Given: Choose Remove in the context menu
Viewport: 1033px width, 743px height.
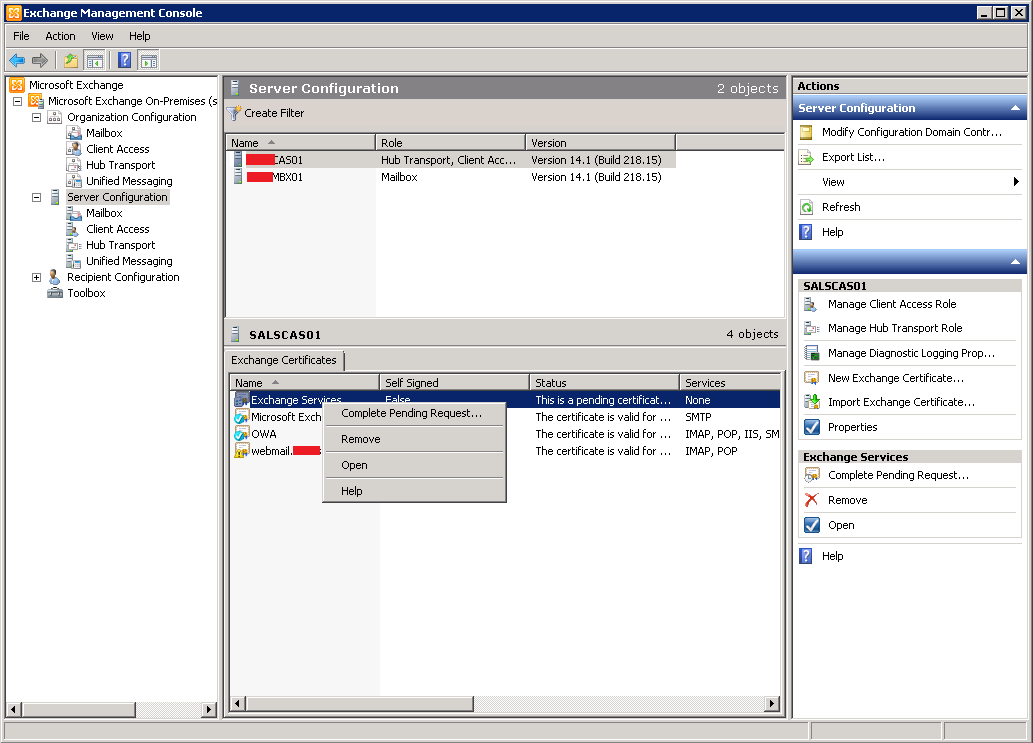Looking at the screenshot, I should click(414, 439).
